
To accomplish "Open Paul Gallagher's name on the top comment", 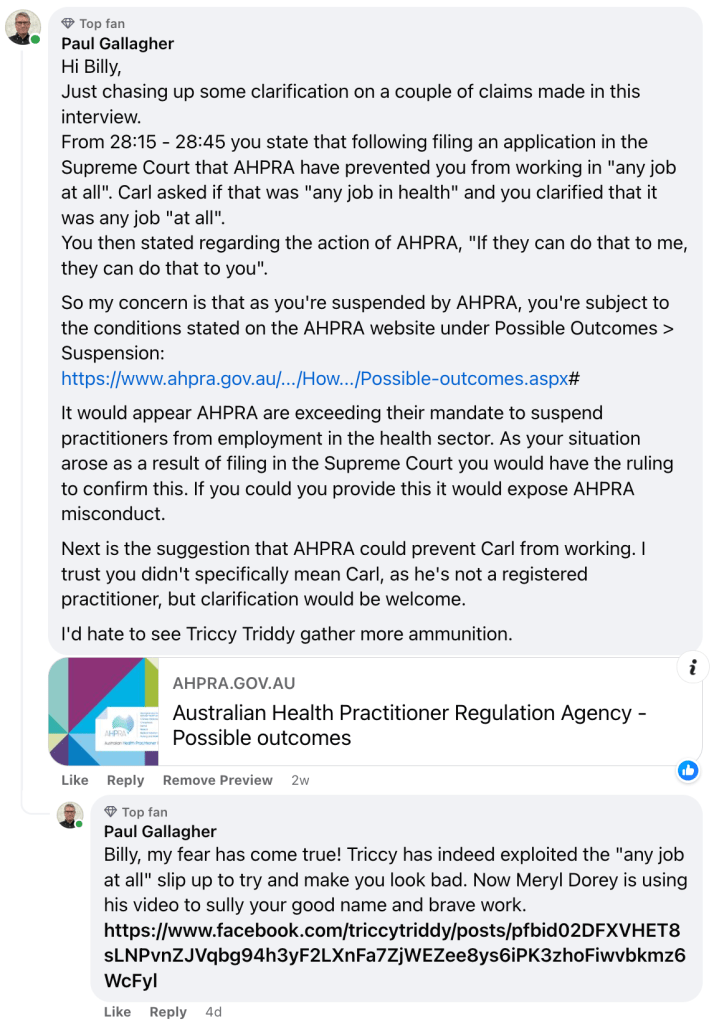I will point(118,43).
